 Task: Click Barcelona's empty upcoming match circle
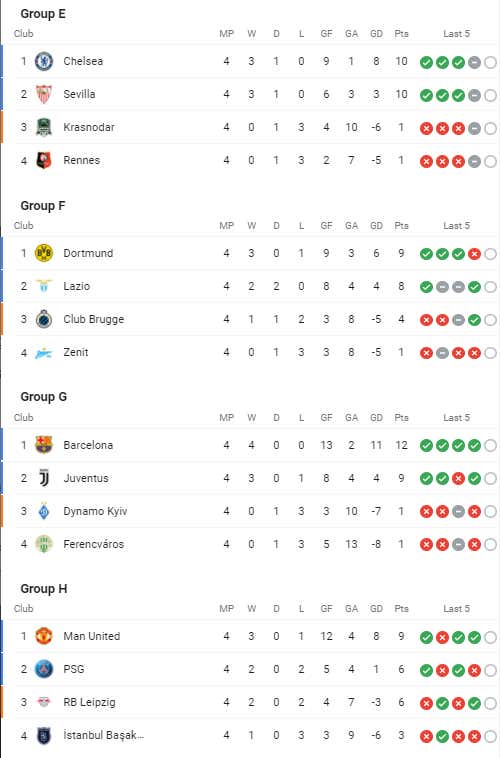(490, 446)
